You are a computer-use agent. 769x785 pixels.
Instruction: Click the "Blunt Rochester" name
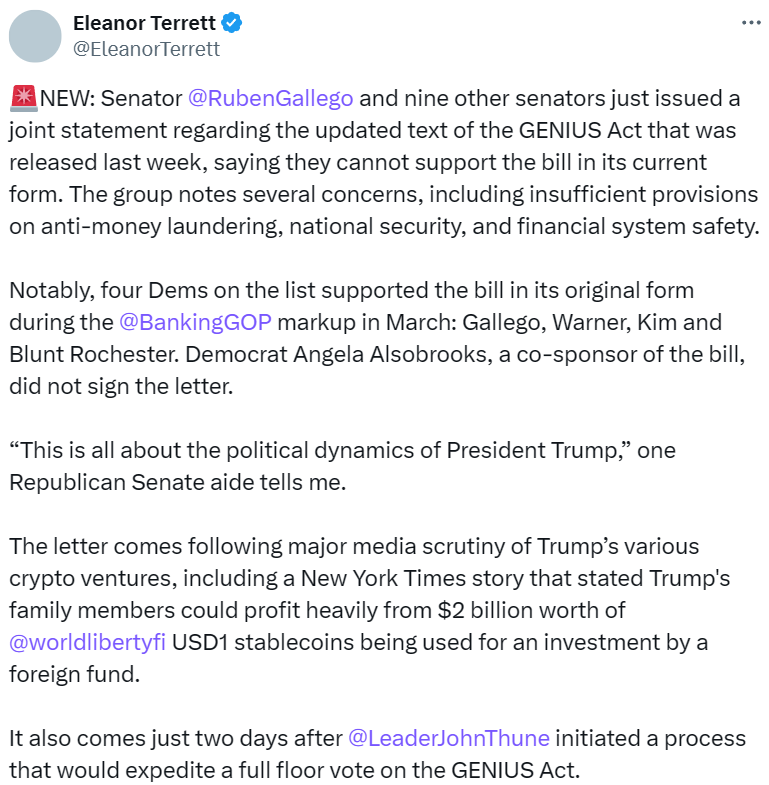click(80, 354)
